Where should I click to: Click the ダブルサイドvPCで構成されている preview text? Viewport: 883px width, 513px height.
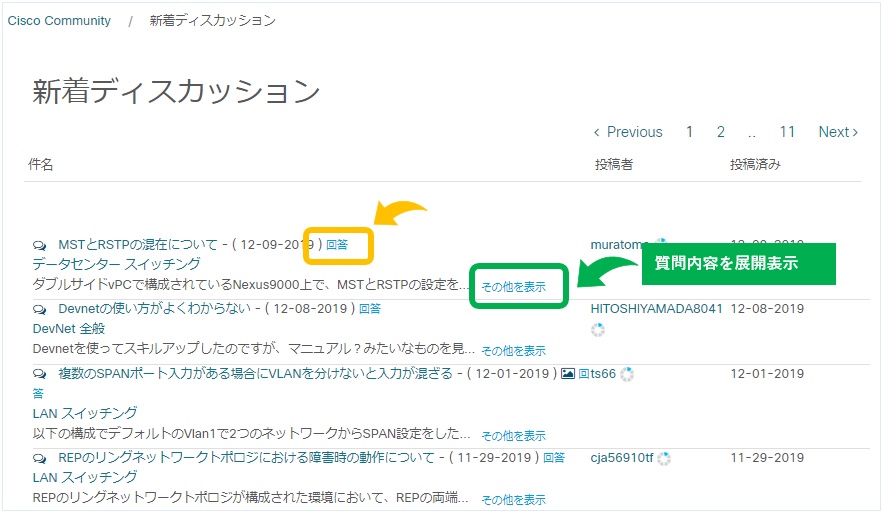(251, 285)
